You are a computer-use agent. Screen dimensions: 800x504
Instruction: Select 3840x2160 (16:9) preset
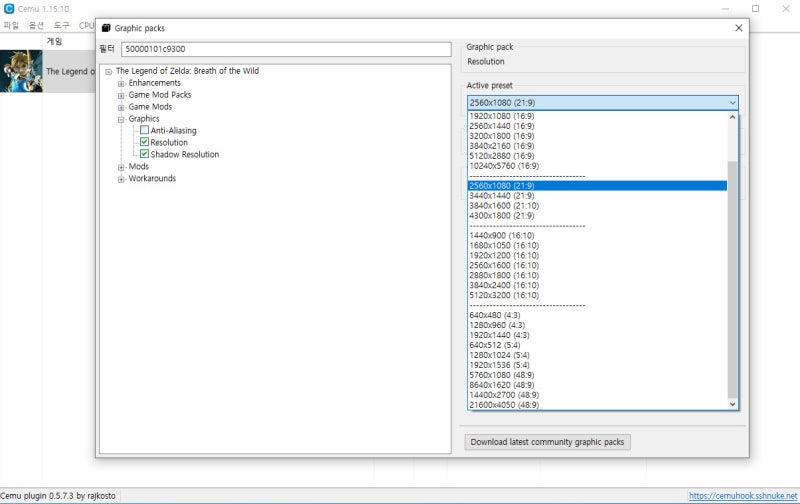tap(597, 146)
